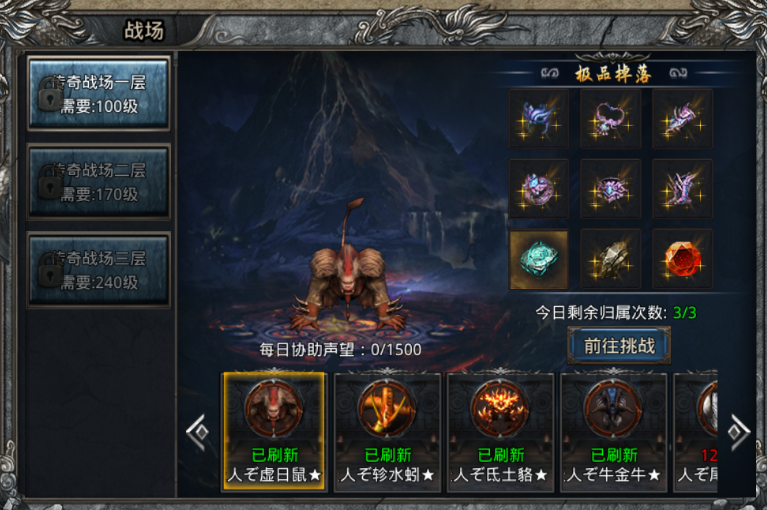Viewport: 767px width, 510px height.
Task: Select the blue helmet drop item
Action: click(539, 119)
